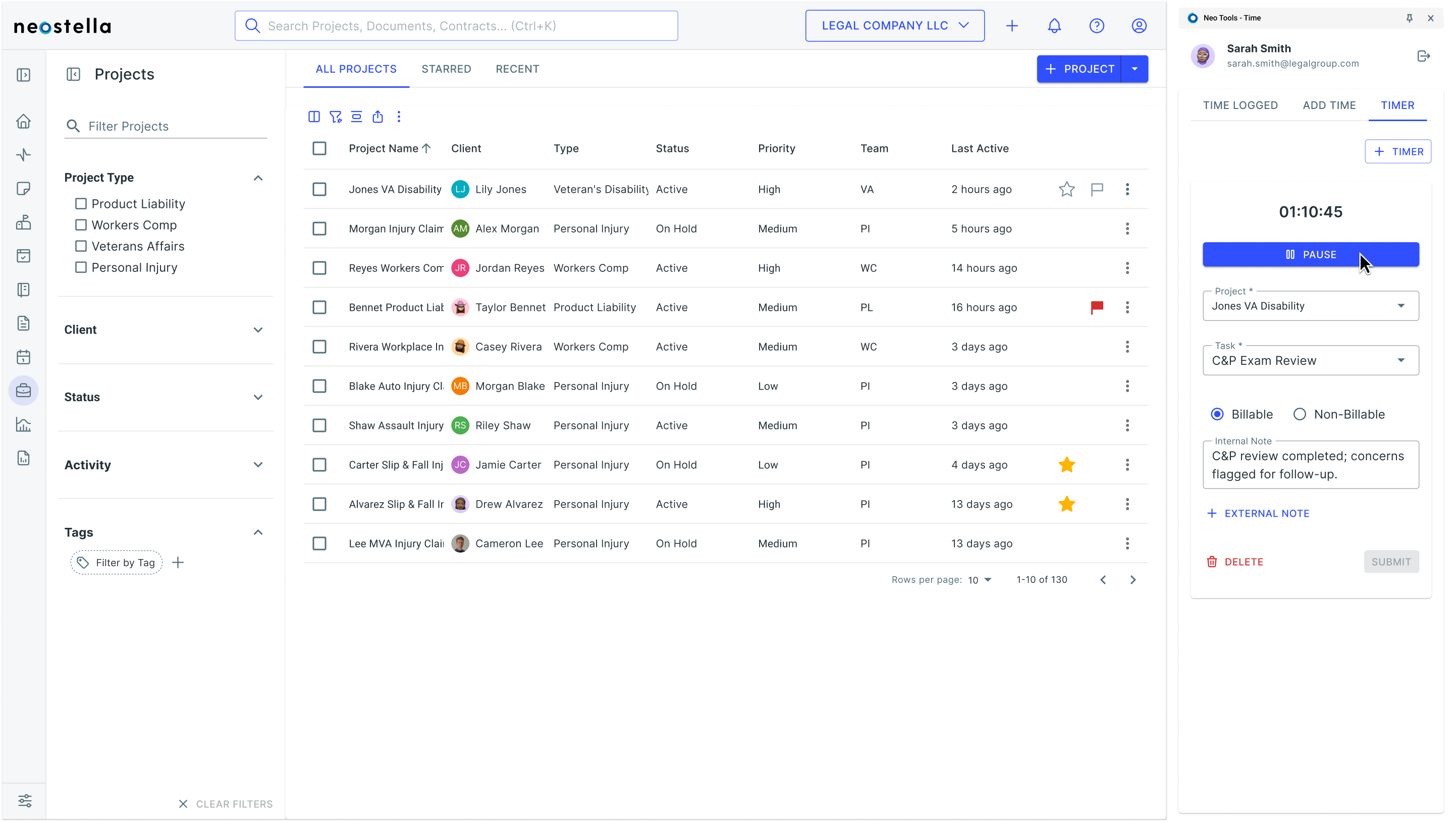This screenshot has width=1456, height=822.
Task: Click the sign out icon beside Sarah Smith
Action: point(1423,56)
